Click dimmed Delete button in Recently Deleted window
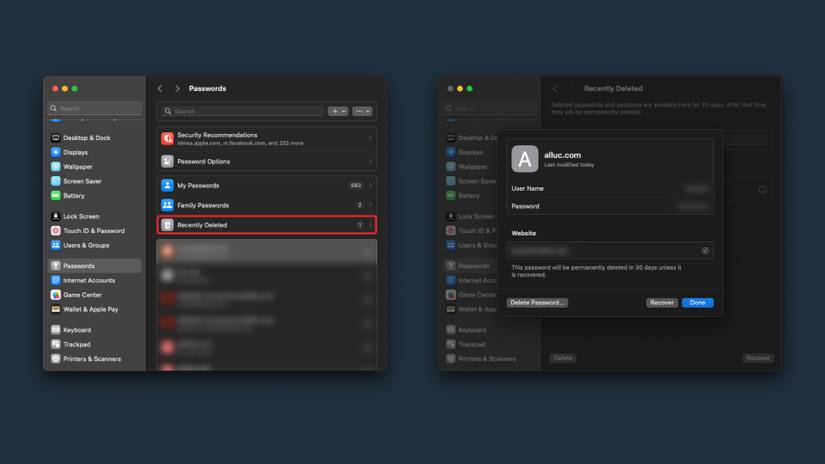This screenshot has width=825, height=464. point(562,358)
